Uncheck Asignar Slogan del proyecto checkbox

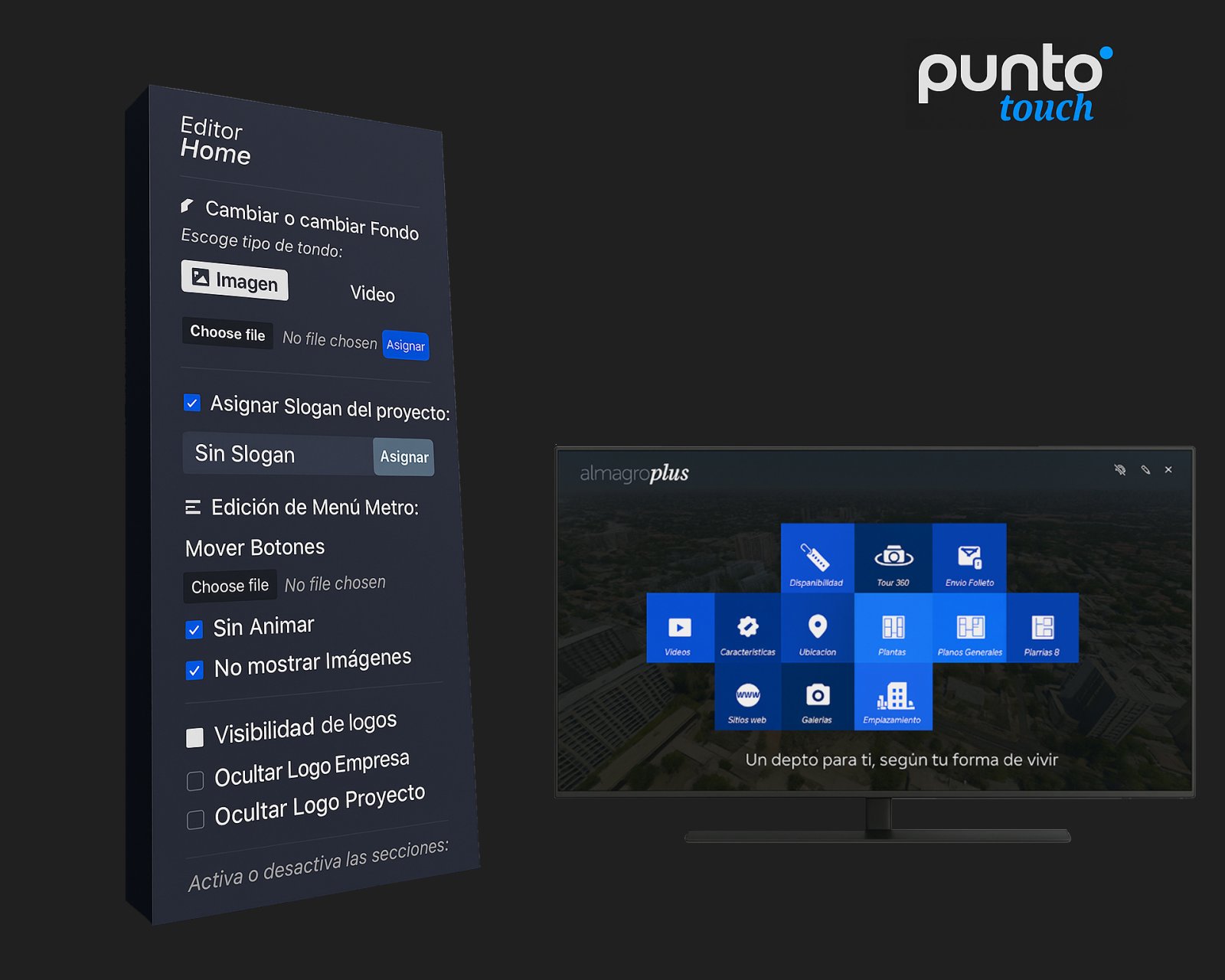[192, 403]
